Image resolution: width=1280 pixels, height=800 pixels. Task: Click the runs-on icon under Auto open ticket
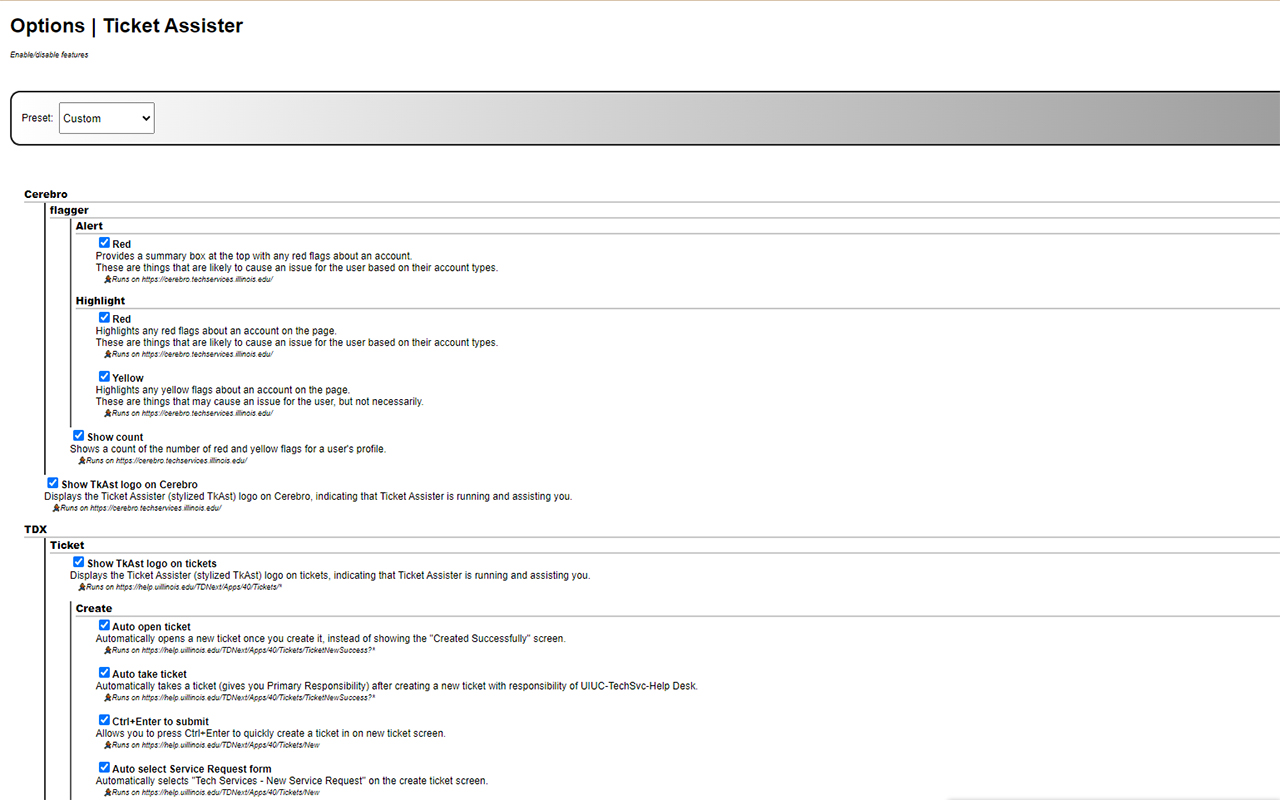(x=108, y=650)
